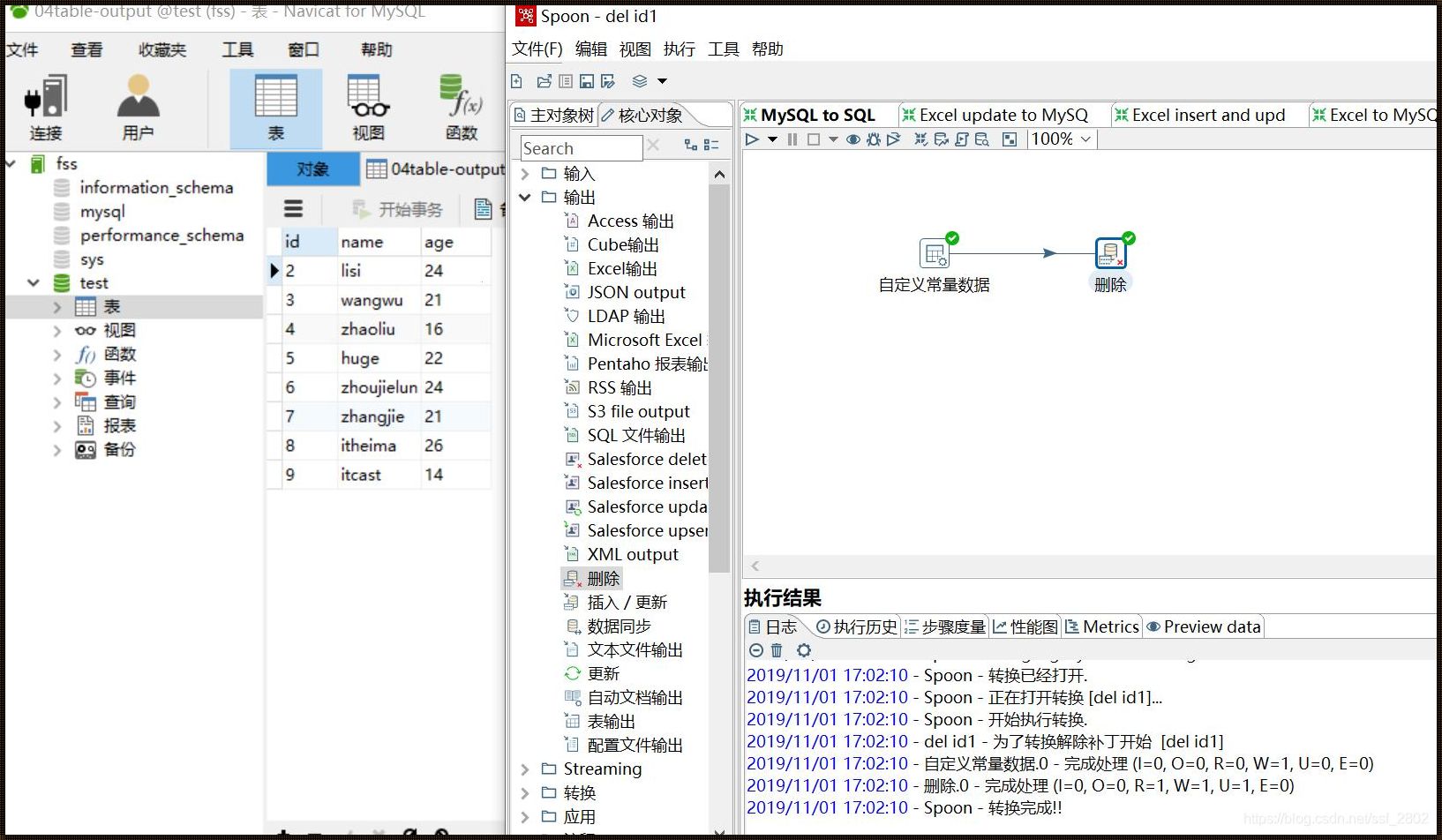Click the expand tree icon beside Search
1442x840 pixels.
point(691,145)
